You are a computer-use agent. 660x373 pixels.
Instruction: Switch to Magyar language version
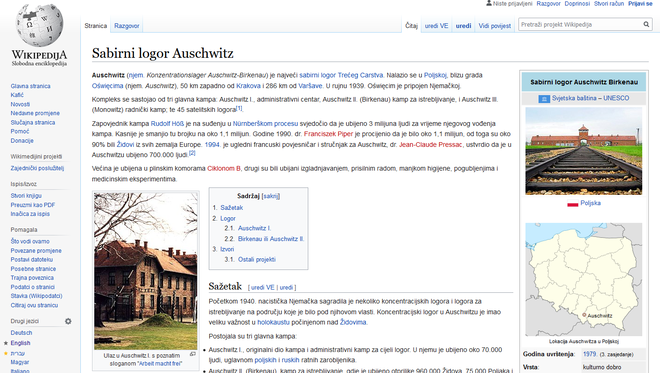(20, 362)
